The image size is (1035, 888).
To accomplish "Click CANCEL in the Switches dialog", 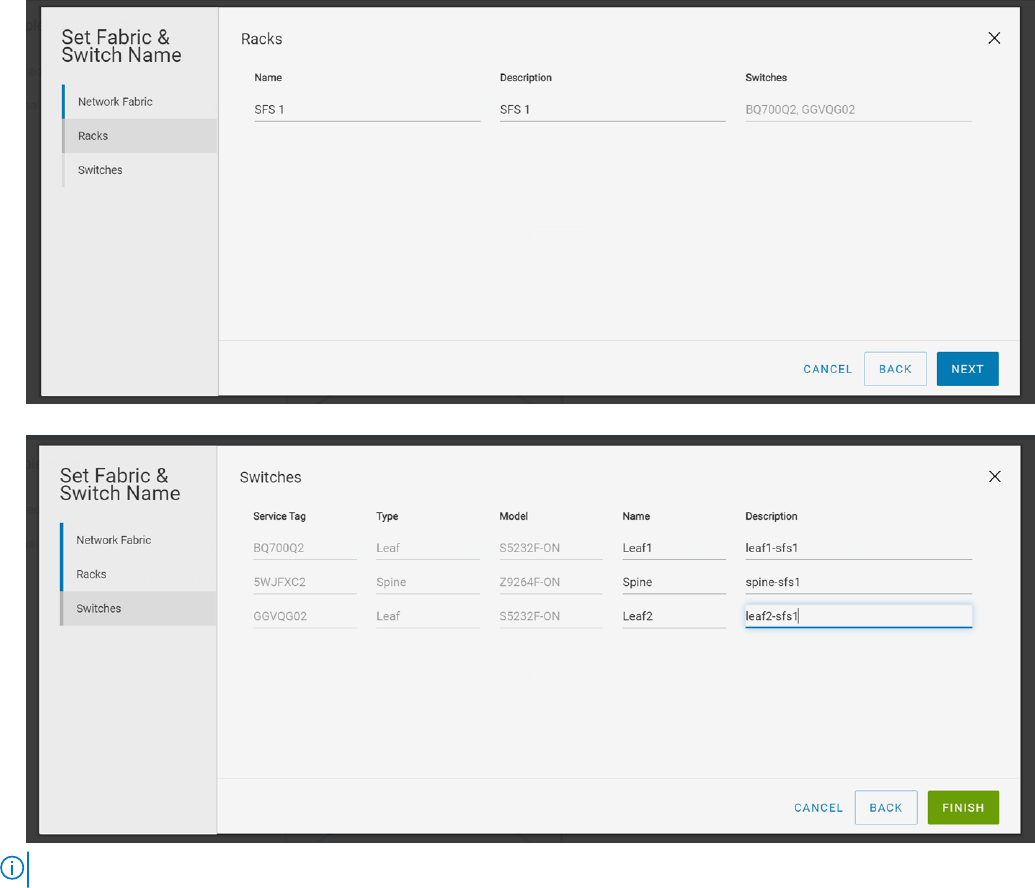I will [x=818, y=807].
